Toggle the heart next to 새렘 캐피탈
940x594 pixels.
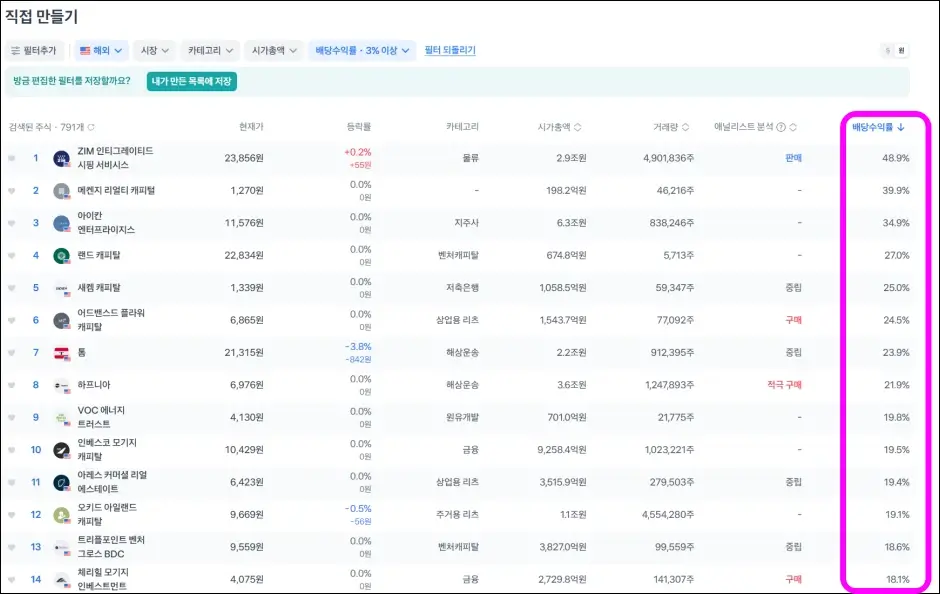coord(11,288)
